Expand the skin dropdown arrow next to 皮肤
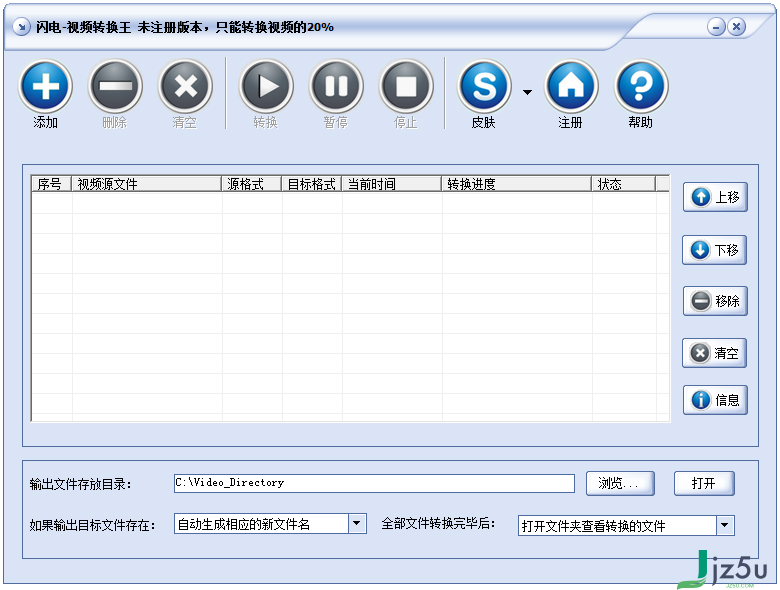 [527, 92]
